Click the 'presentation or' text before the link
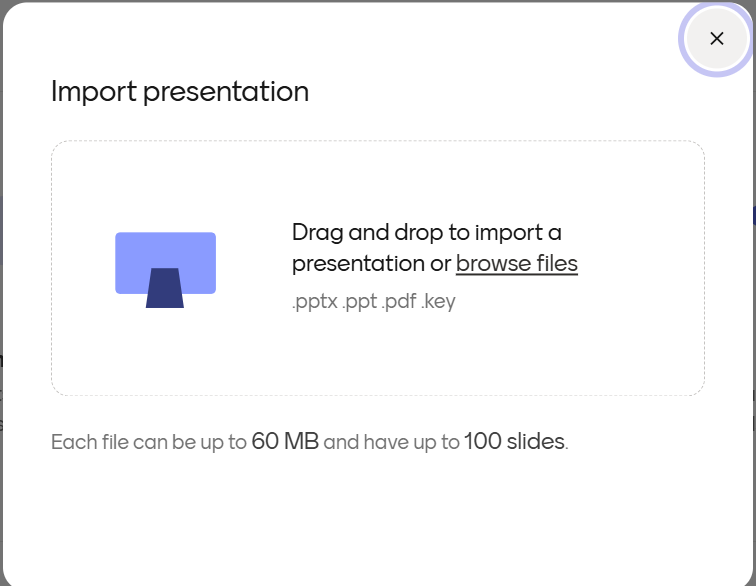This screenshot has height=586, width=756. (x=371, y=263)
